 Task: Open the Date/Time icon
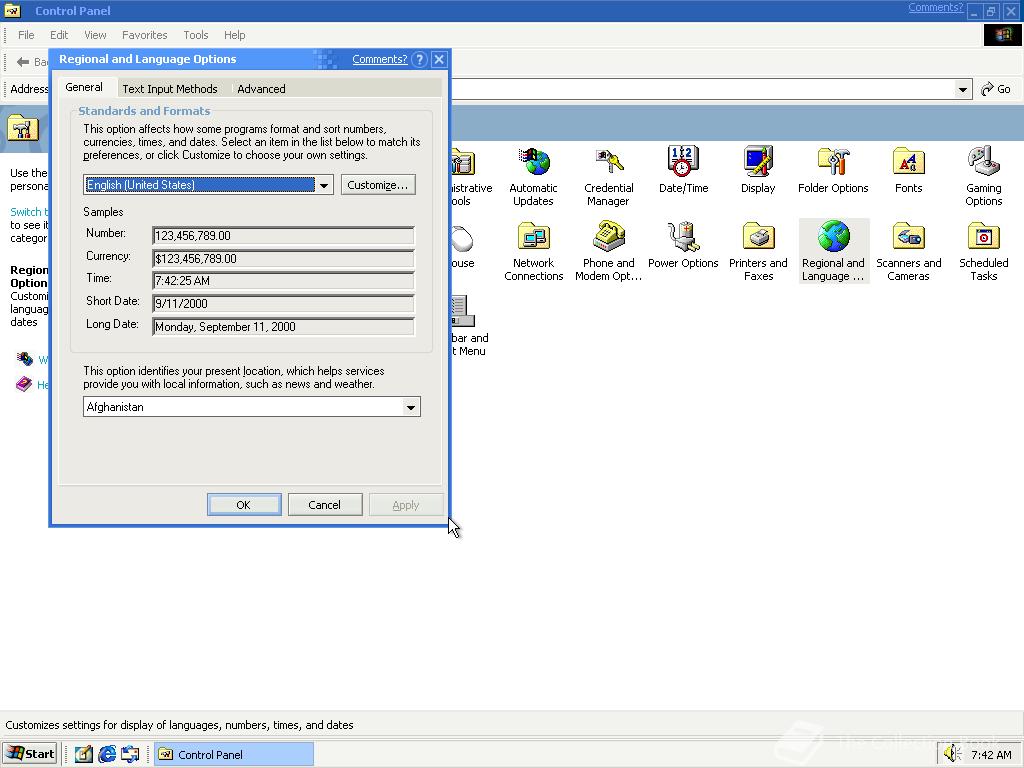[683, 170]
